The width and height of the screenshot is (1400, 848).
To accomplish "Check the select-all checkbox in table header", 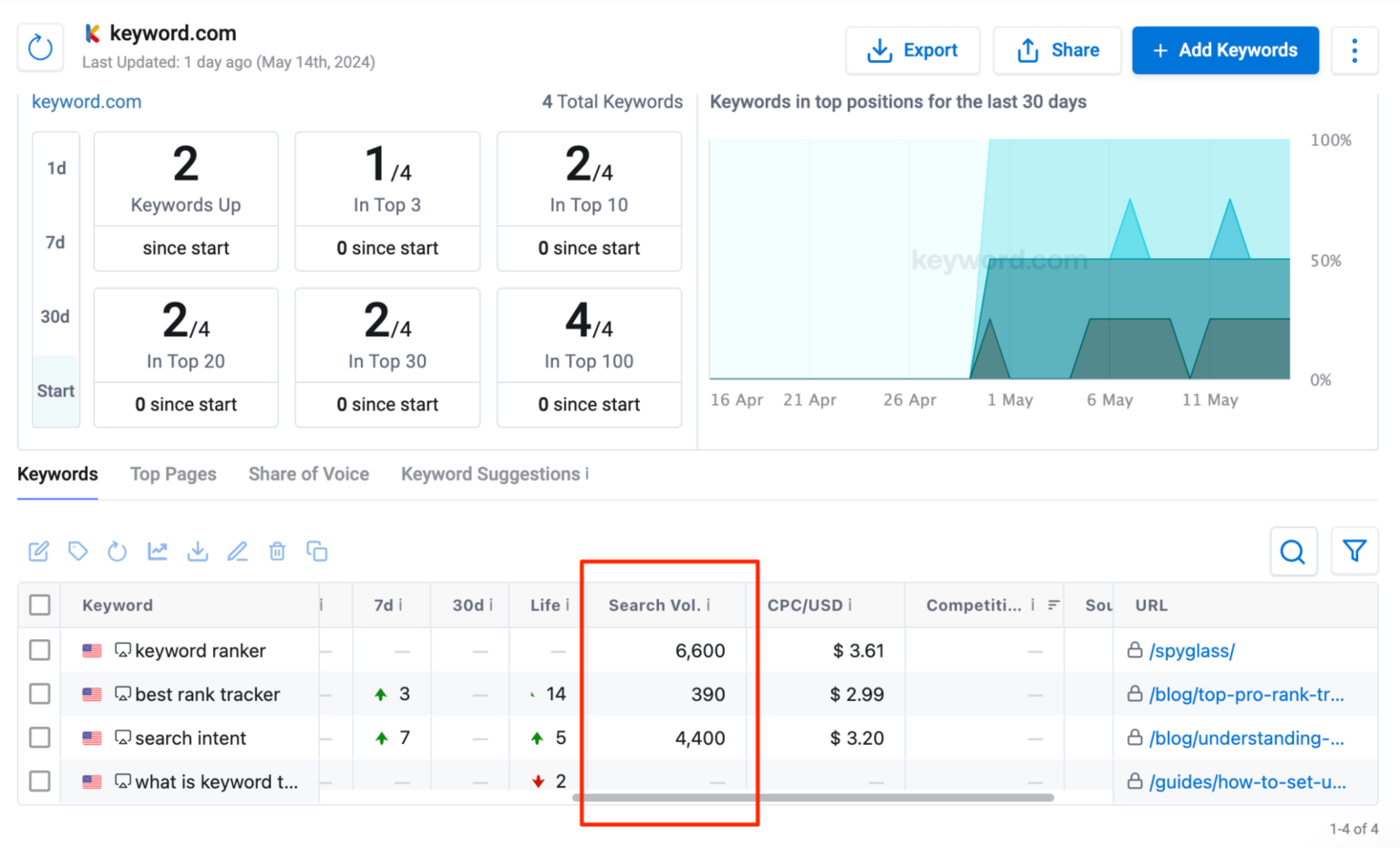I will point(39,605).
